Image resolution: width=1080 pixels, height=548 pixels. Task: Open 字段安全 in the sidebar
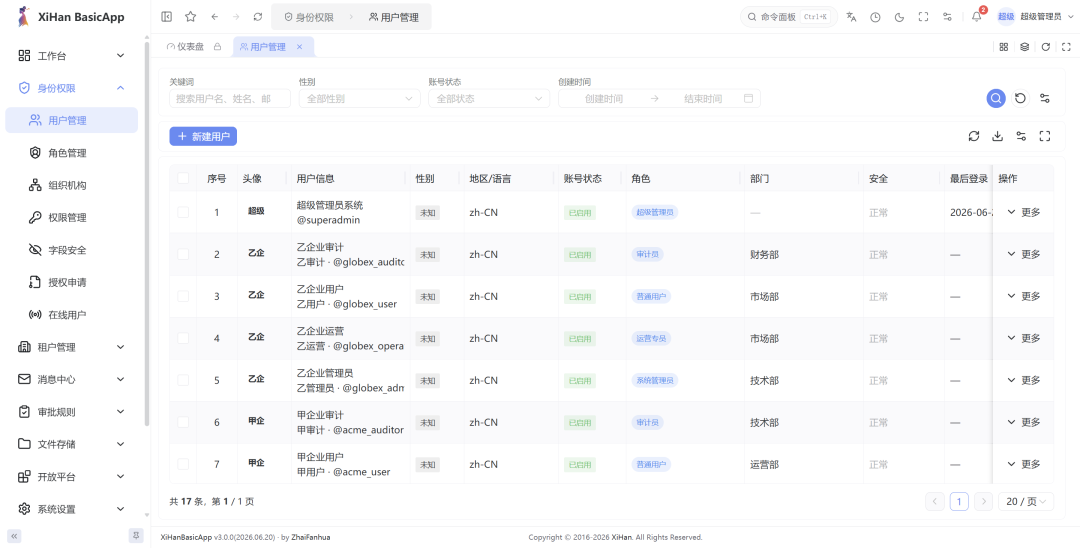pos(72,250)
